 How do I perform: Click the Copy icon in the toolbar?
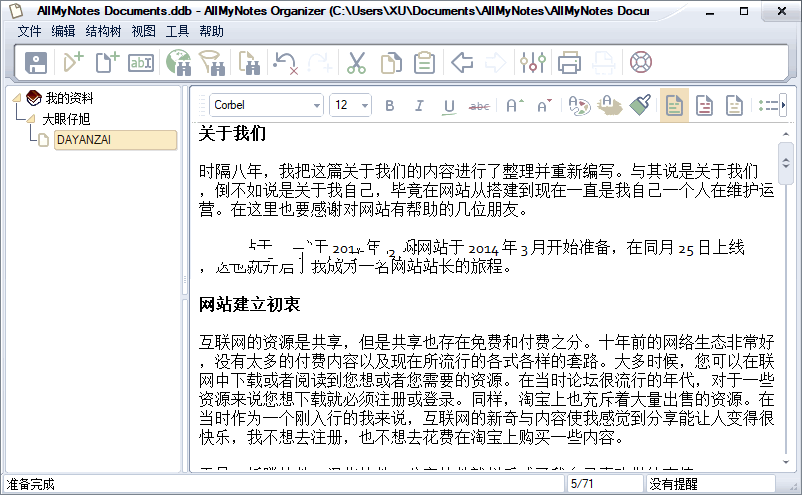[x=391, y=63]
